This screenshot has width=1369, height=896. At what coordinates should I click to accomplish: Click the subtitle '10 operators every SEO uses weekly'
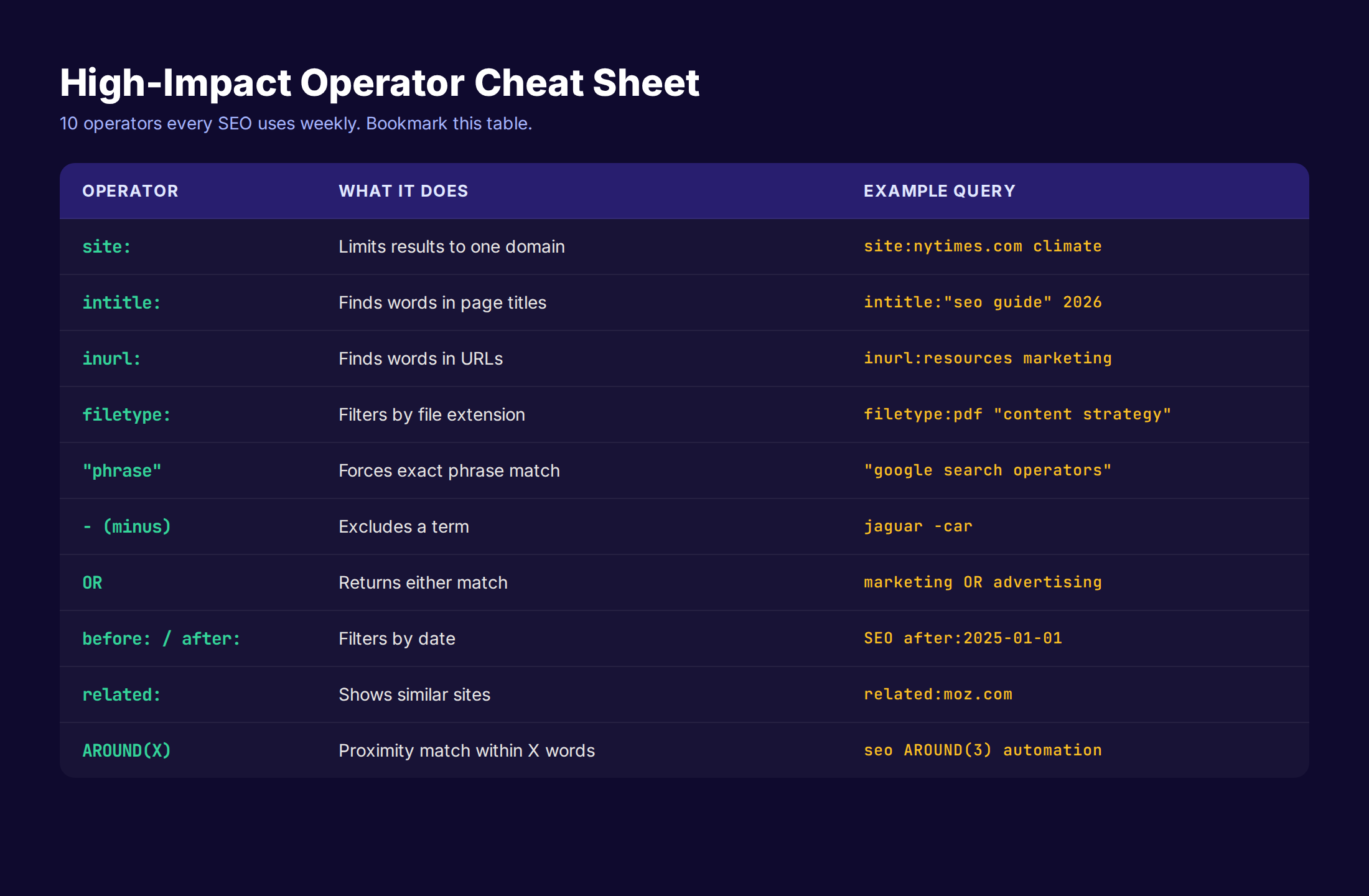(x=210, y=123)
